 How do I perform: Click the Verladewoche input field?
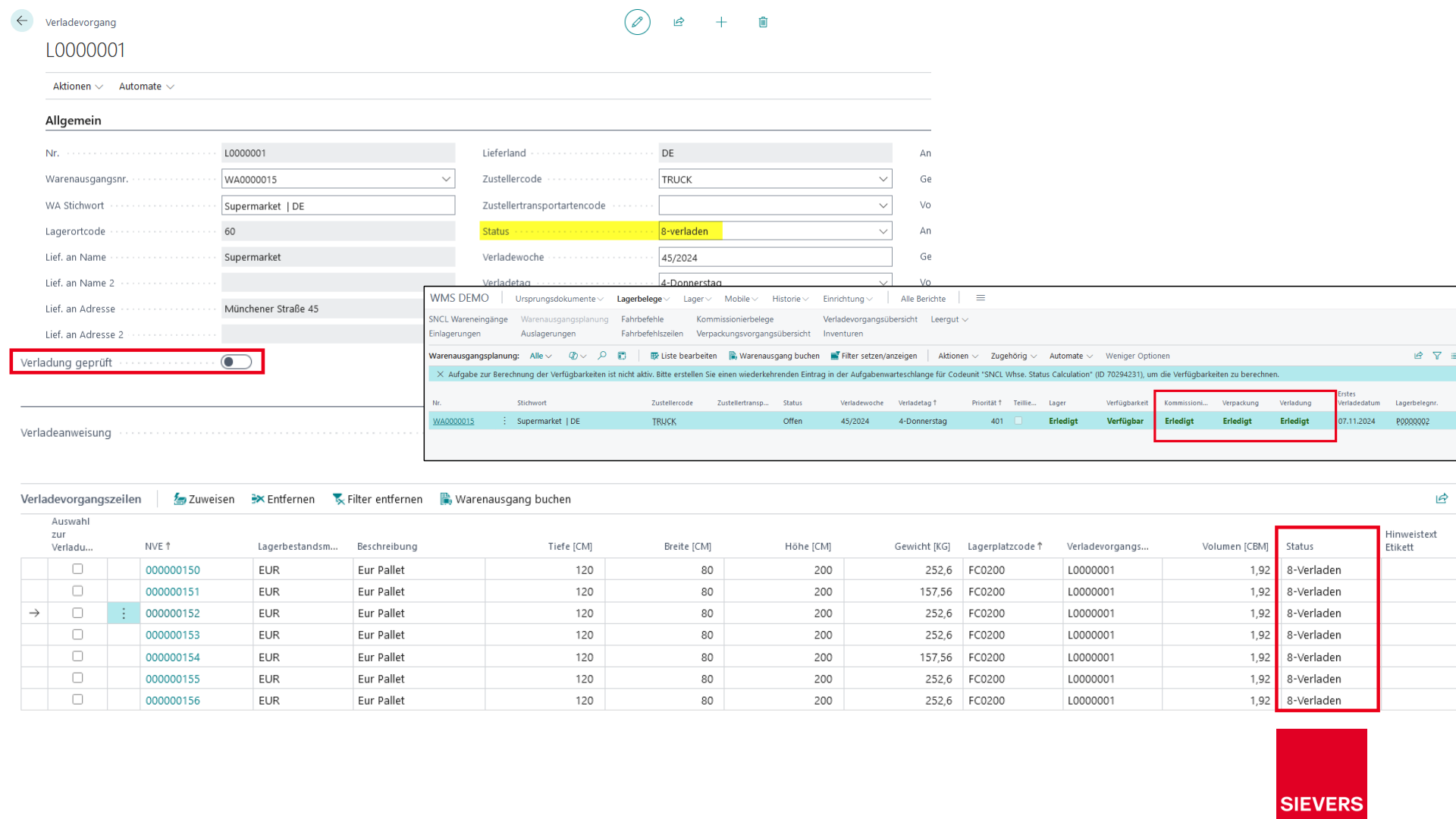coord(775,257)
